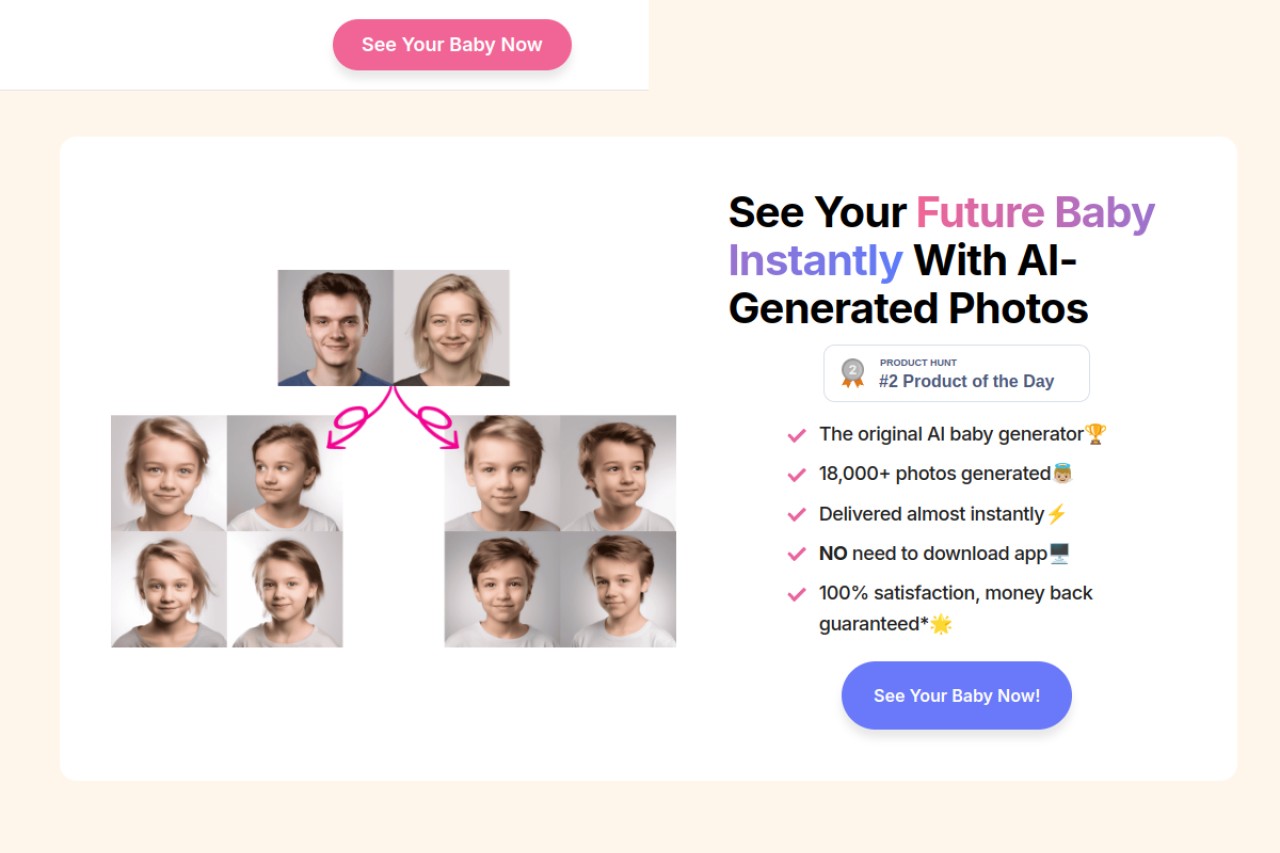Click checkmark beside 18,000+ photos generated
This screenshot has width=1280, height=853.
tap(797, 475)
